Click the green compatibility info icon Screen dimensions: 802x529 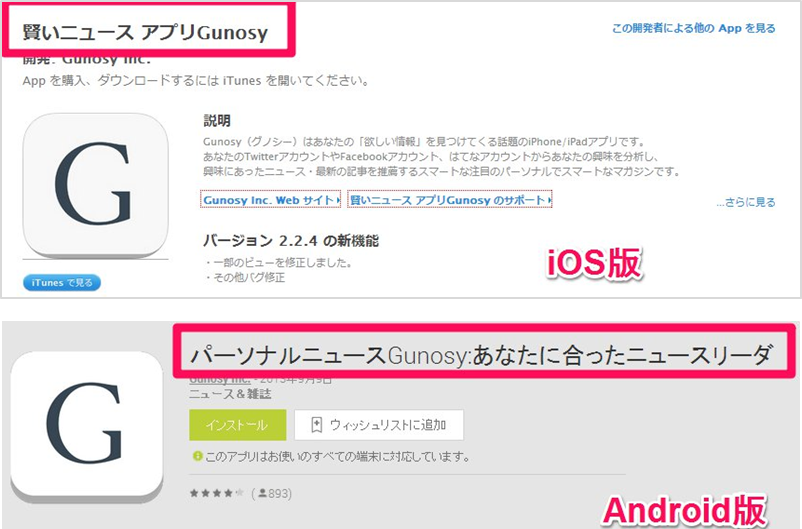coord(197,455)
